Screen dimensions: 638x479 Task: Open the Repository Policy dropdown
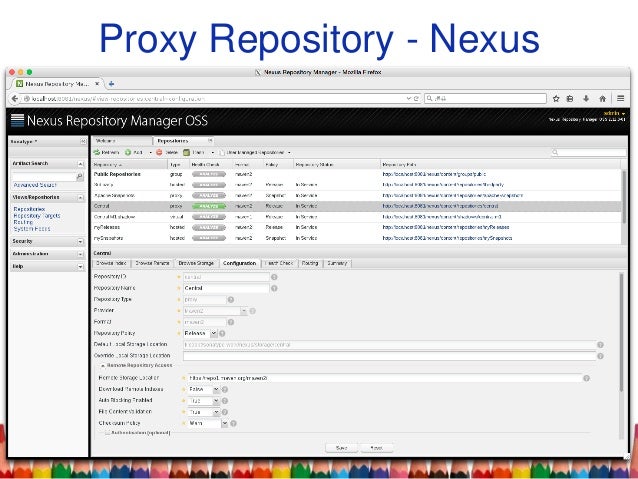click(x=214, y=333)
